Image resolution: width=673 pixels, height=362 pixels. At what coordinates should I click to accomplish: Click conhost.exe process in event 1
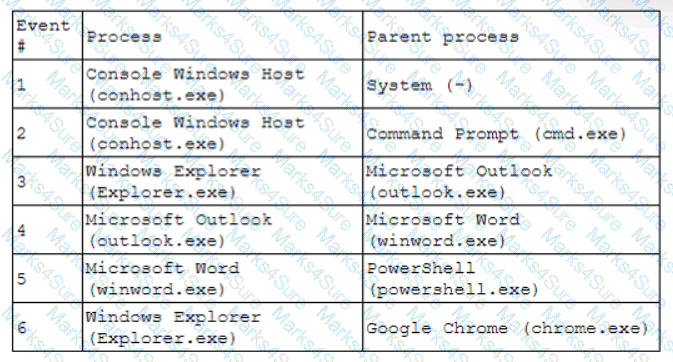[222, 84]
